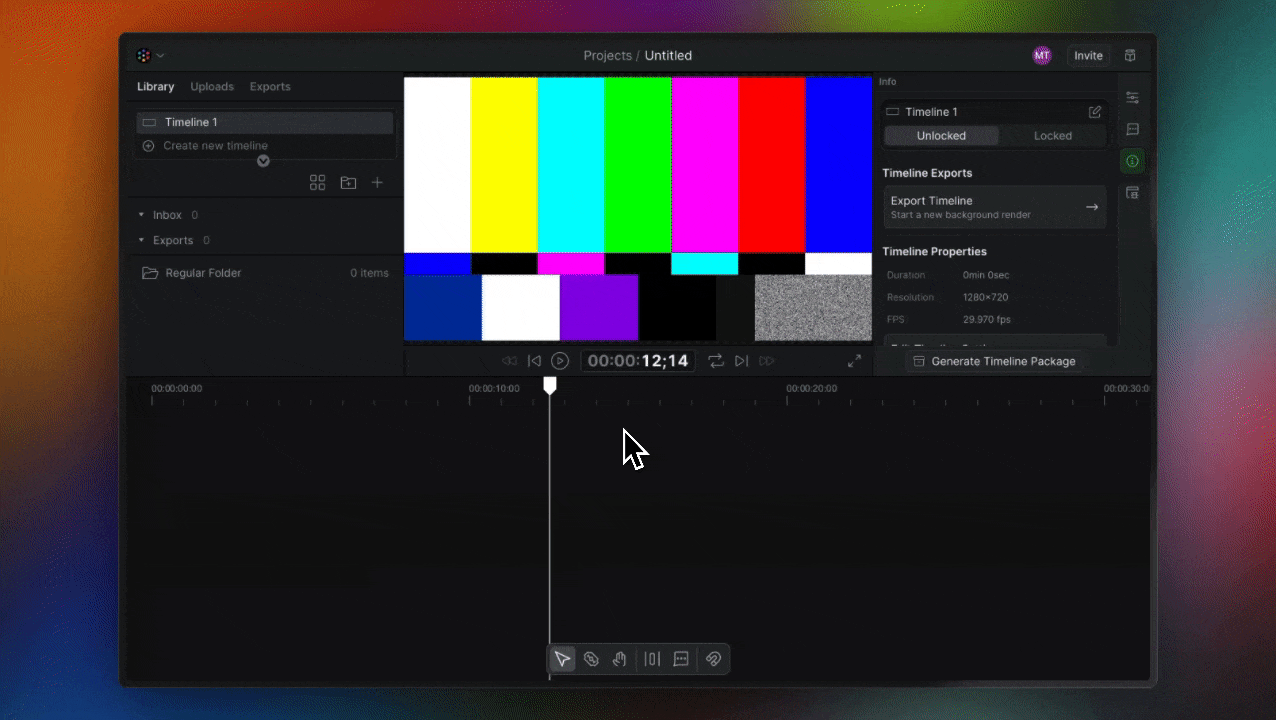The image size is (1276, 720).
Task: Click the plus add icon in library
Action: click(x=377, y=183)
